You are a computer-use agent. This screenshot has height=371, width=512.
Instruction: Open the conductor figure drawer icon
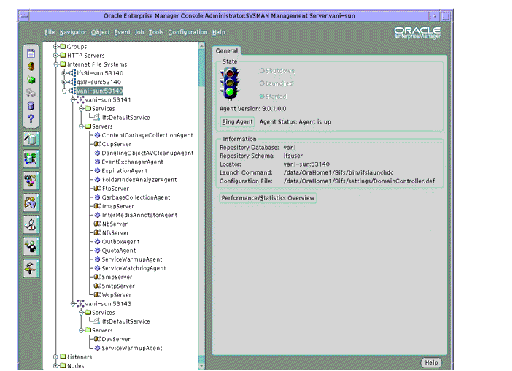click(31, 247)
